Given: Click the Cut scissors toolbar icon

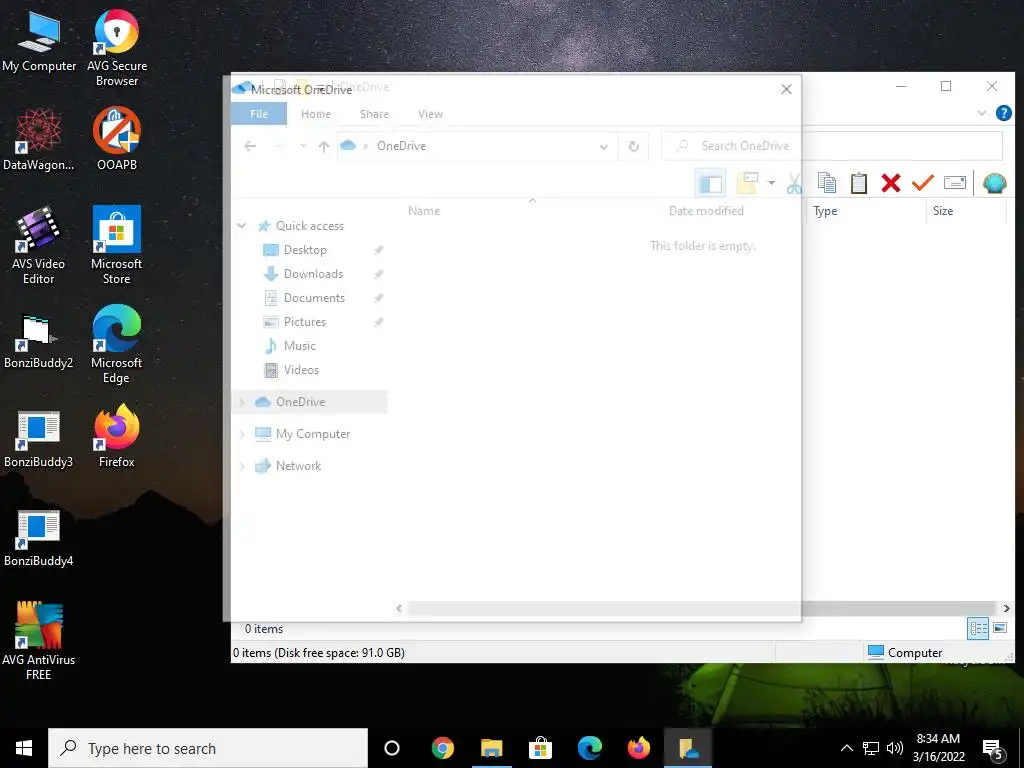Looking at the screenshot, I should pos(794,184).
